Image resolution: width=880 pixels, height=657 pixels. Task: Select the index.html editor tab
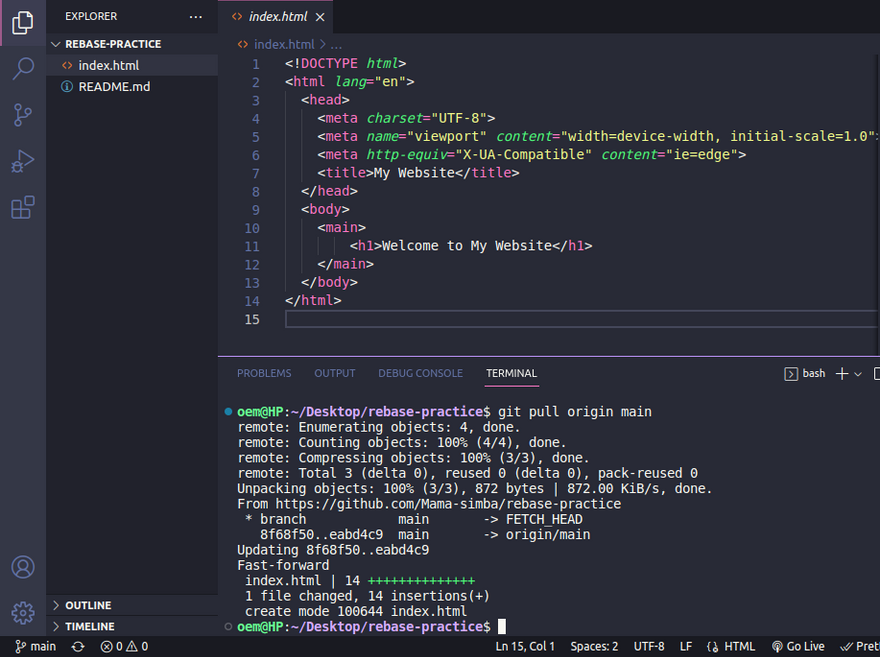point(276,17)
